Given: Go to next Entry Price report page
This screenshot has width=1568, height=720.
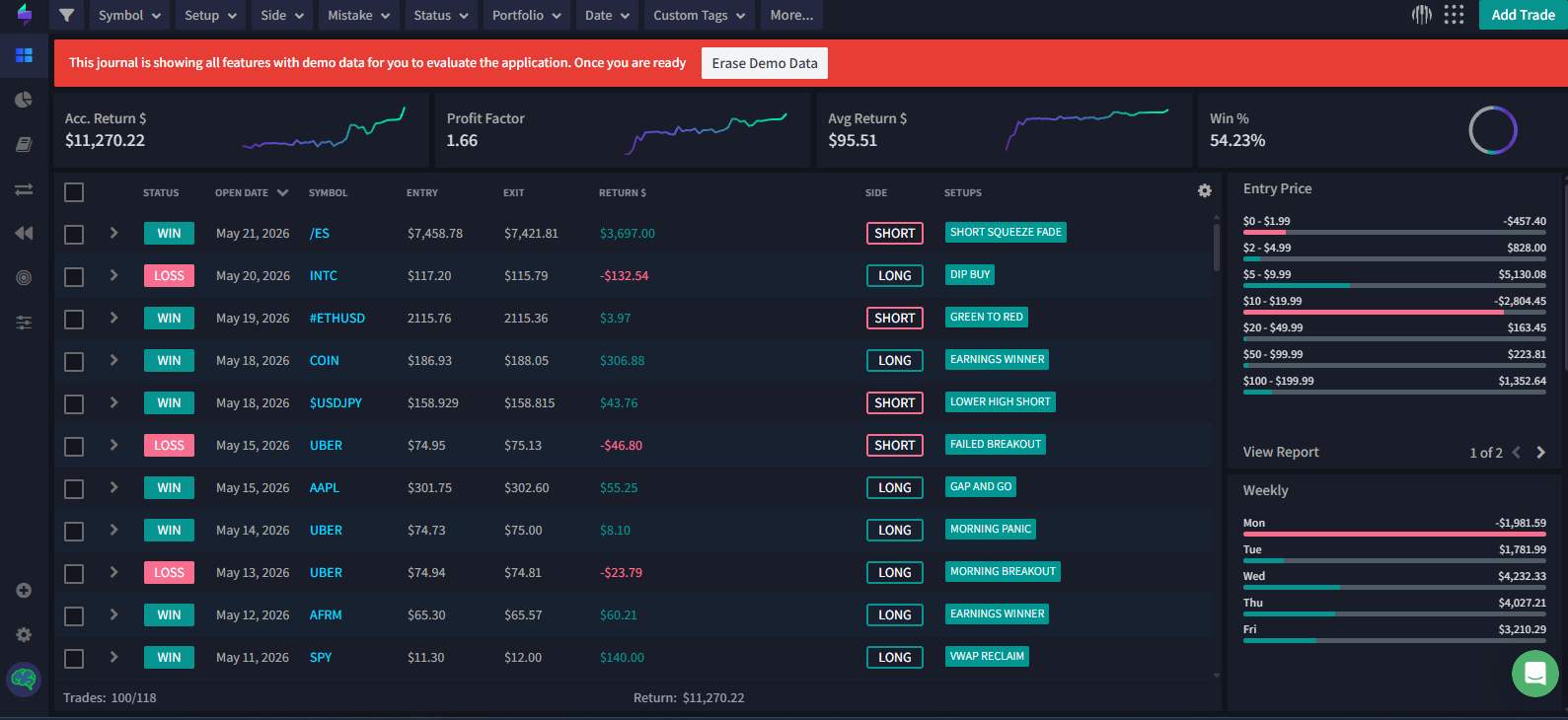Looking at the screenshot, I should tap(1540, 452).
